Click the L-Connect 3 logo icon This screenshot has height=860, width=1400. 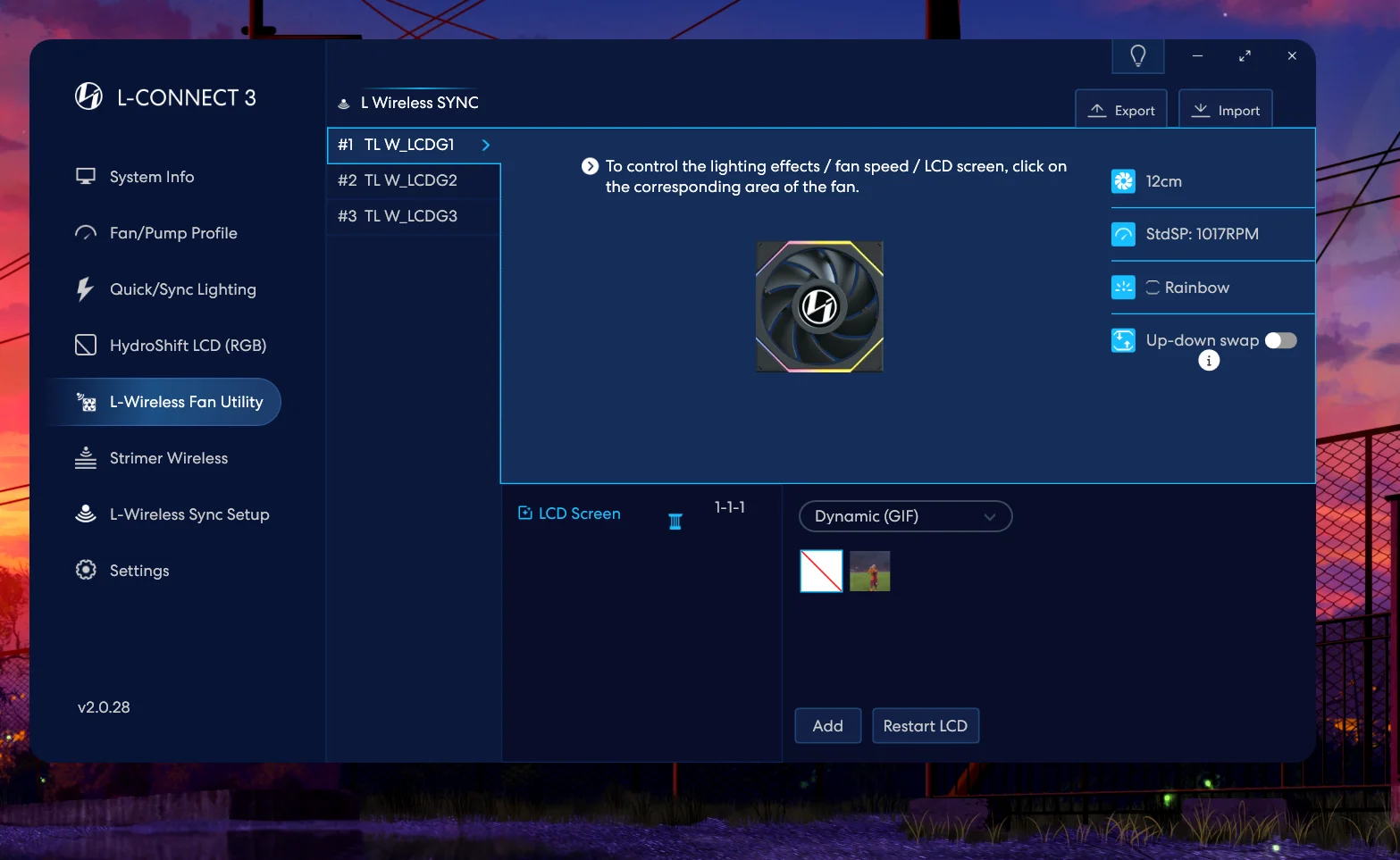coord(88,96)
